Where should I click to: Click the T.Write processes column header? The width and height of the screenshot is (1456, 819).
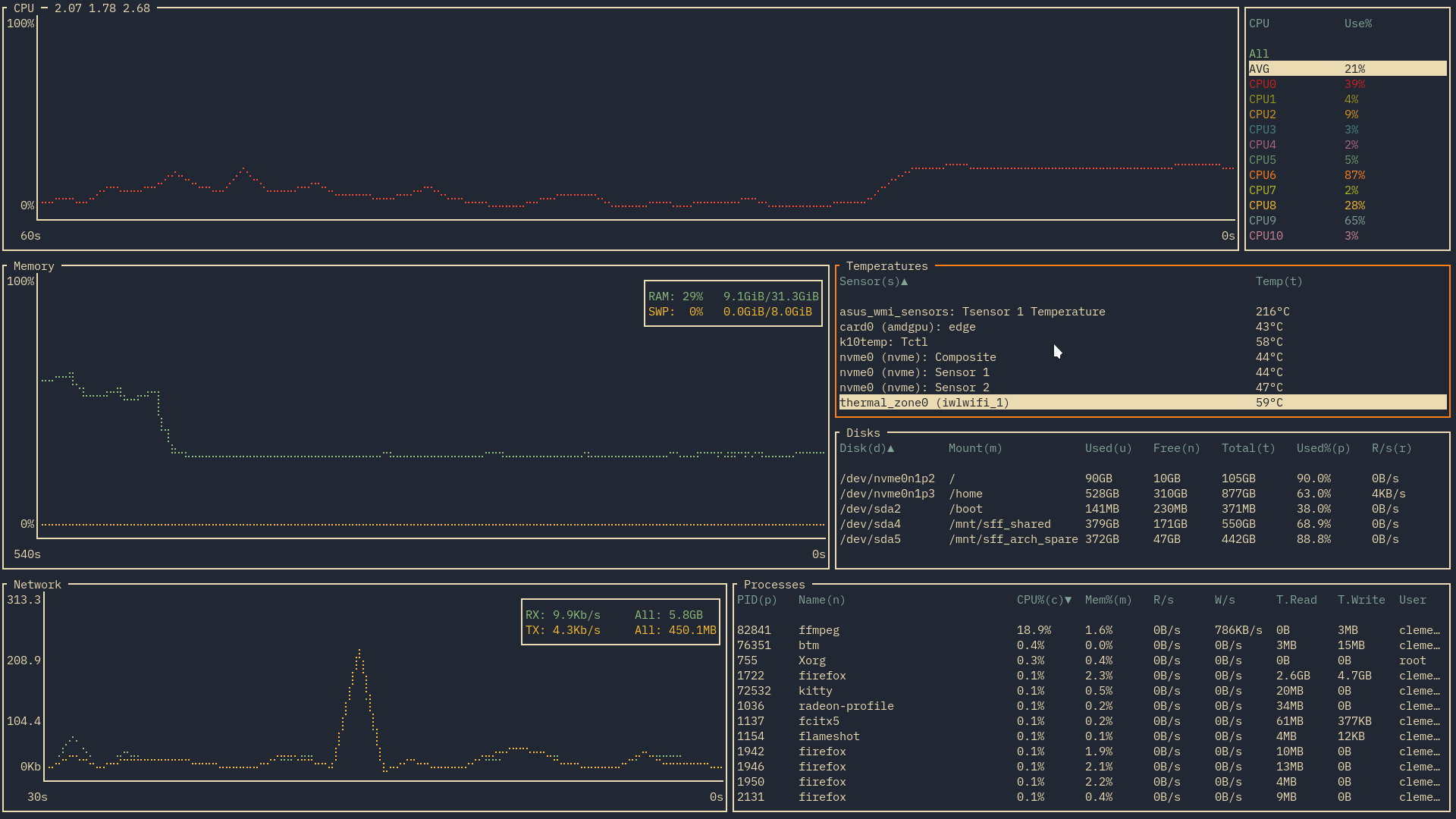coord(1361,600)
